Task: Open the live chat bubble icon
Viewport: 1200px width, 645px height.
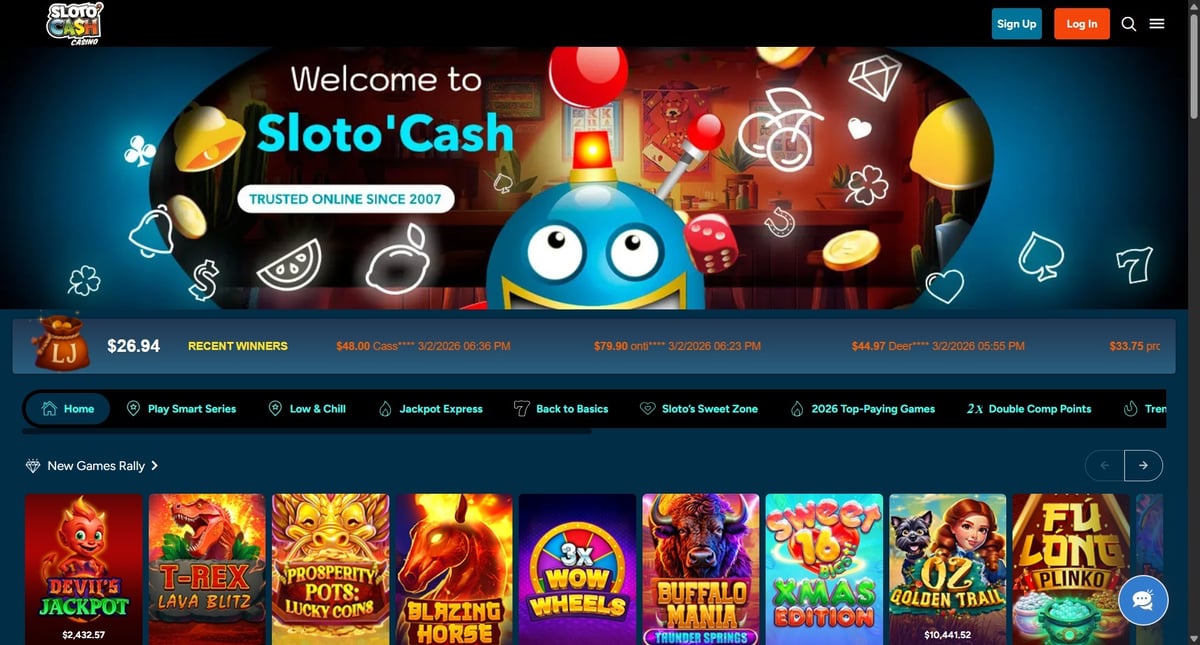Action: [1143, 600]
